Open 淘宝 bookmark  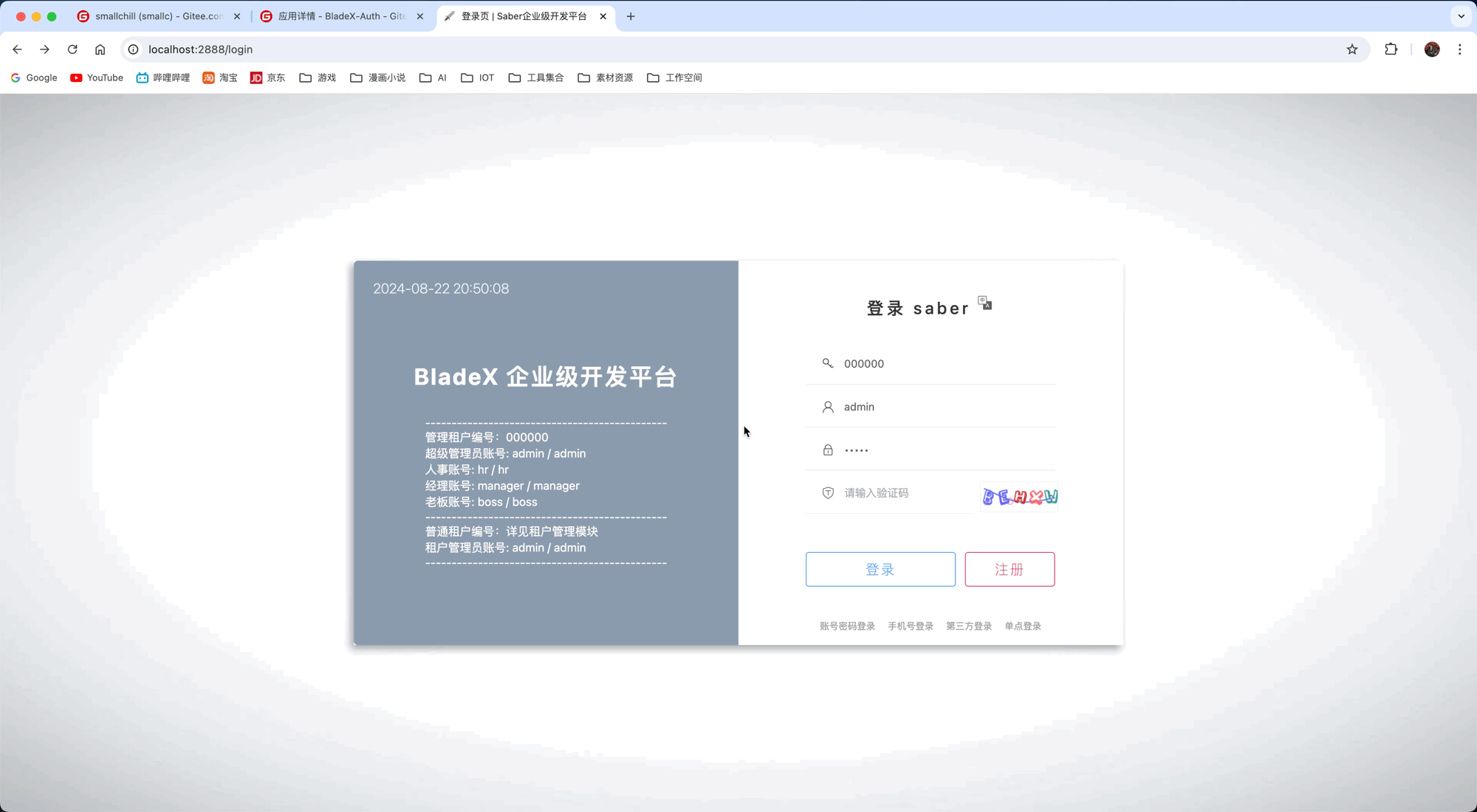[220, 78]
